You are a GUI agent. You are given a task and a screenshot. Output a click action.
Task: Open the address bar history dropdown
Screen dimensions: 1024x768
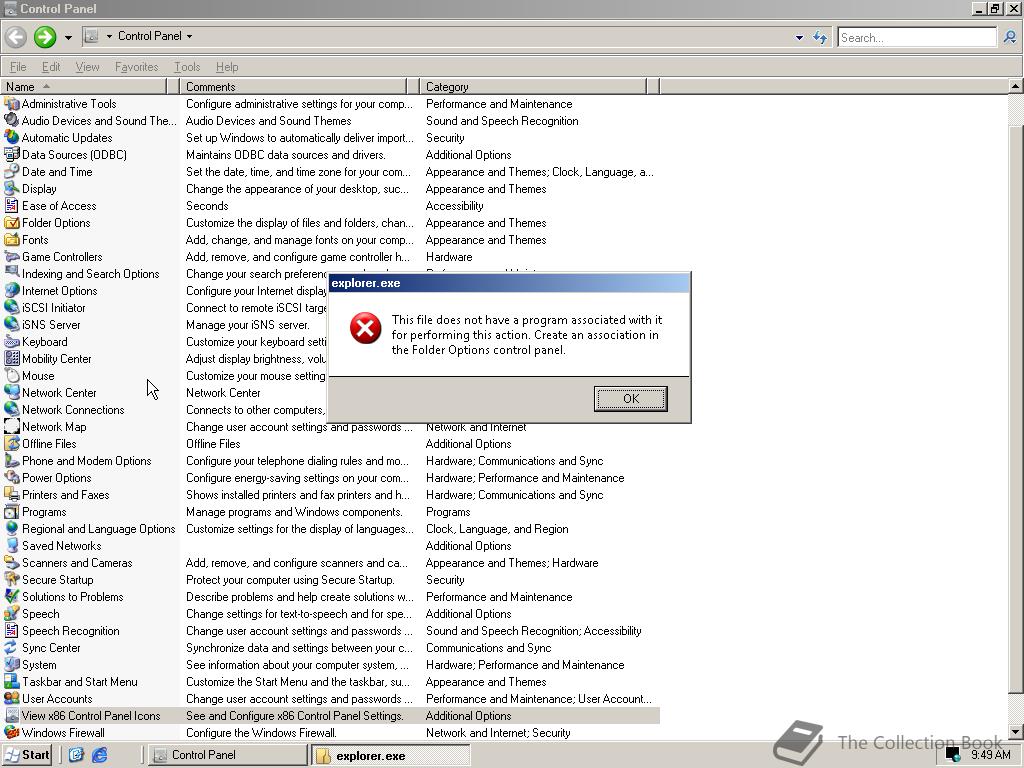click(x=799, y=37)
